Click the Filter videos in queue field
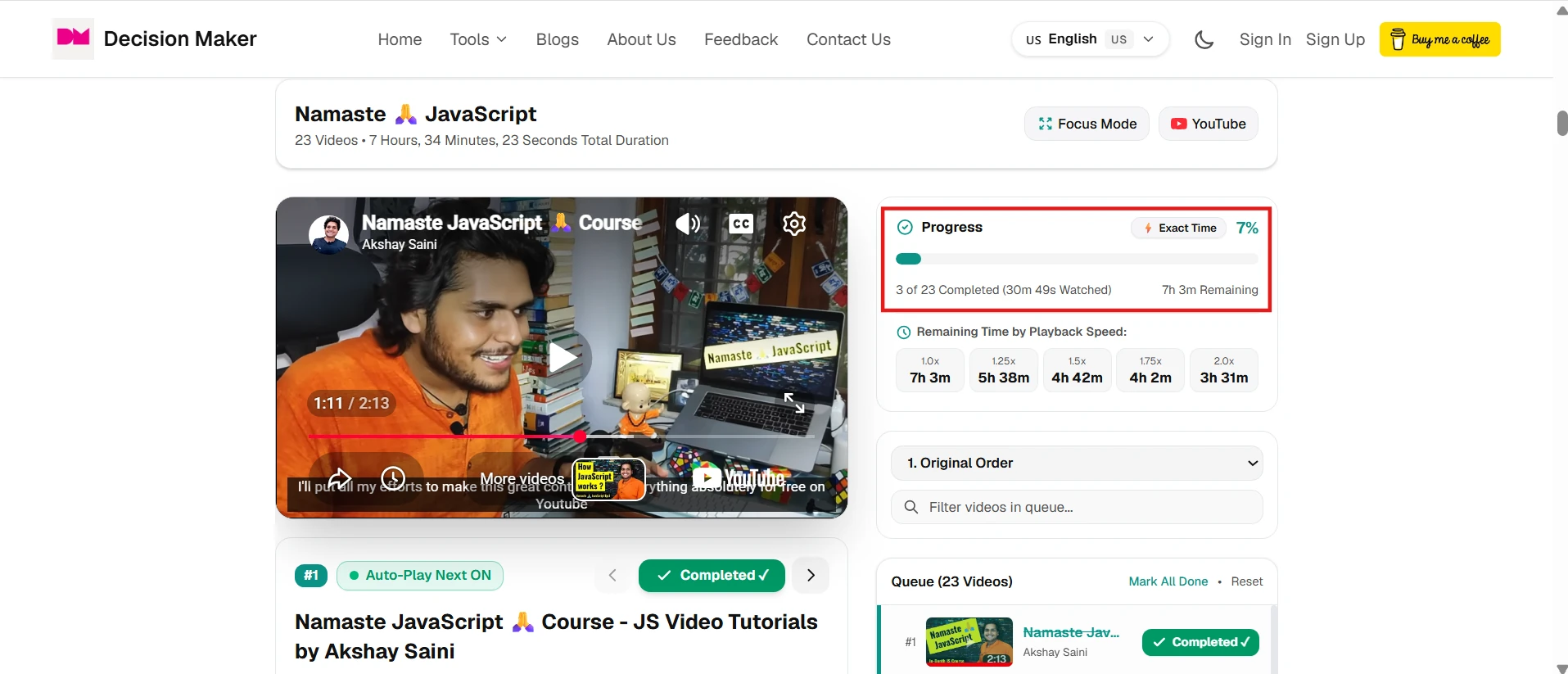Viewport: 1568px width, 674px height. coord(1077,507)
